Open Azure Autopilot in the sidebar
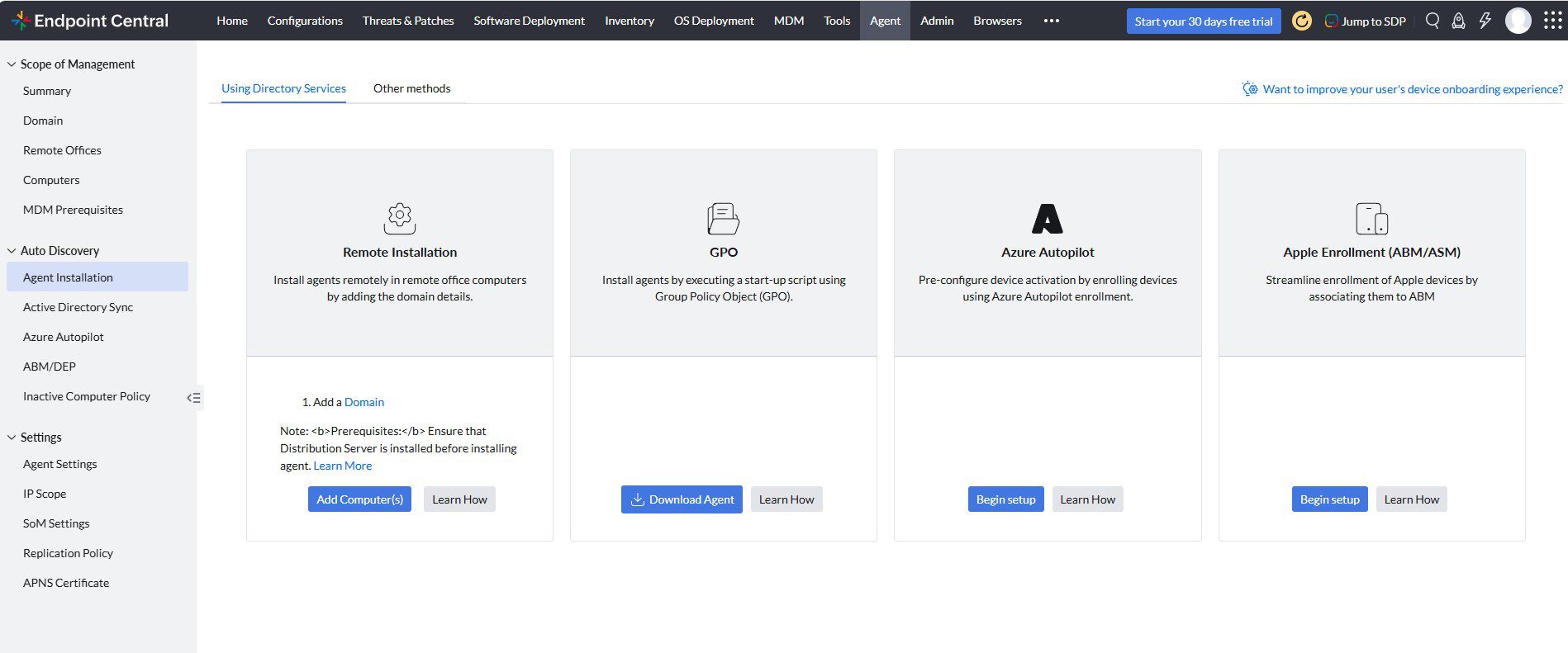 click(64, 337)
